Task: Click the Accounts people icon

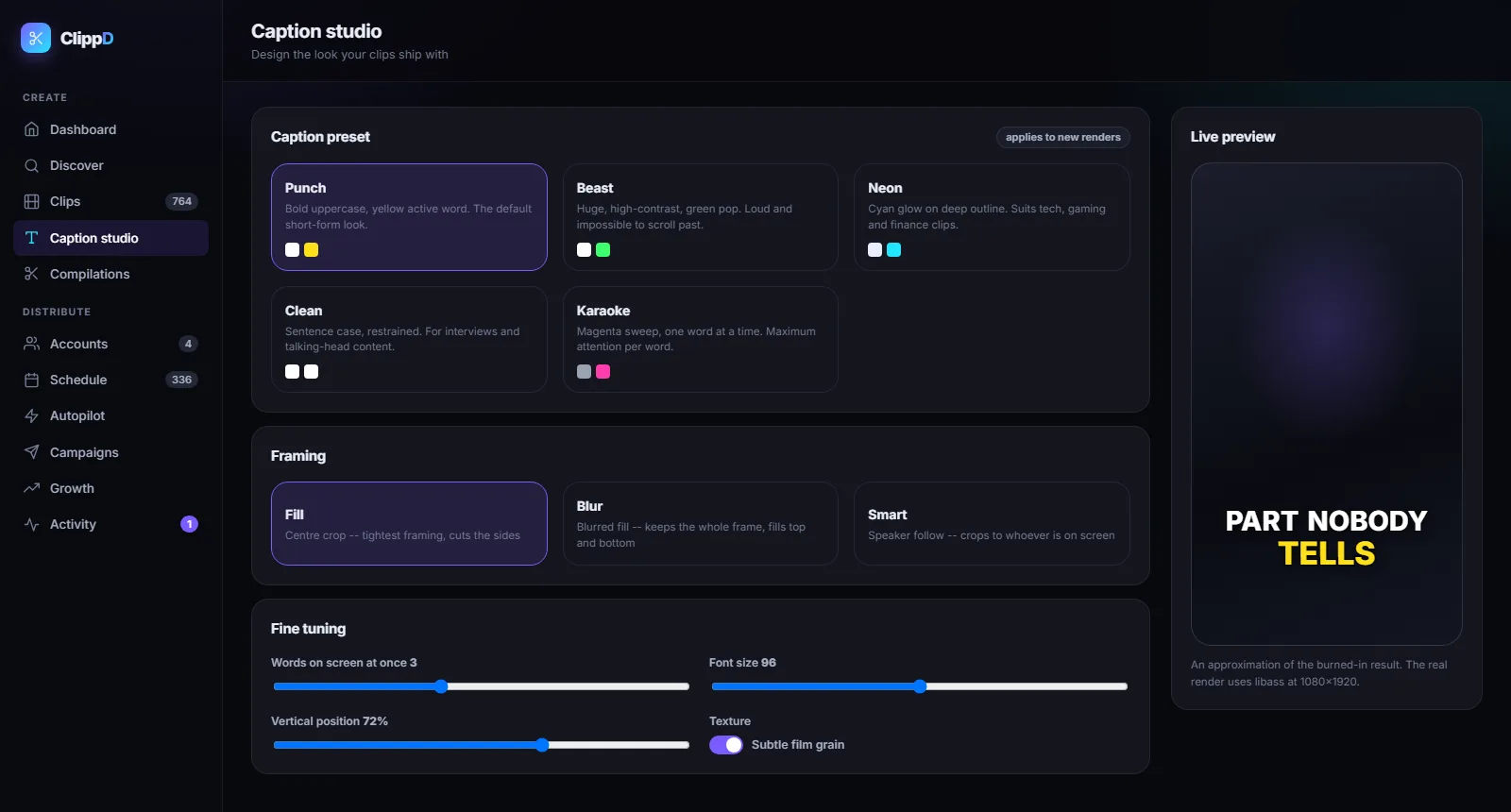Action: tap(31, 344)
